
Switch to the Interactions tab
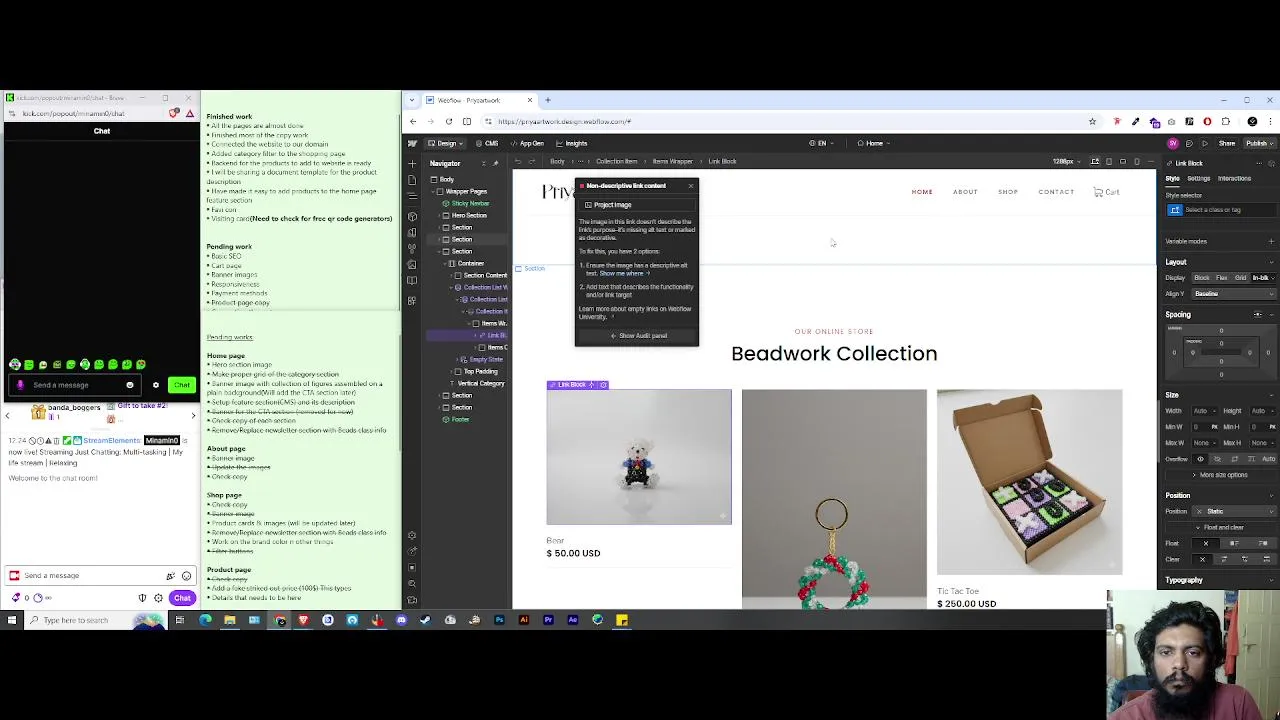[x=1234, y=179]
